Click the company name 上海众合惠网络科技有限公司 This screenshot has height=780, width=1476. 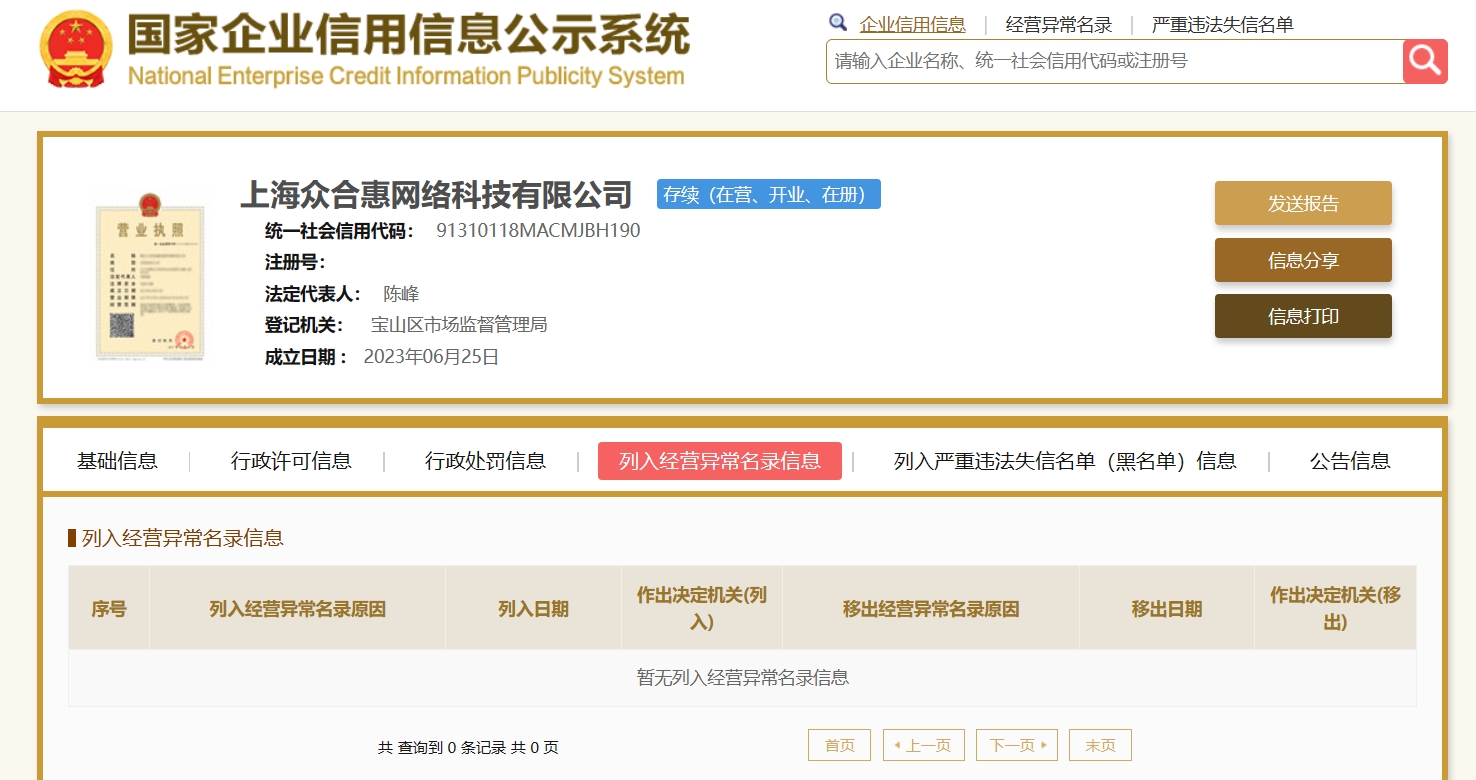pos(436,194)
